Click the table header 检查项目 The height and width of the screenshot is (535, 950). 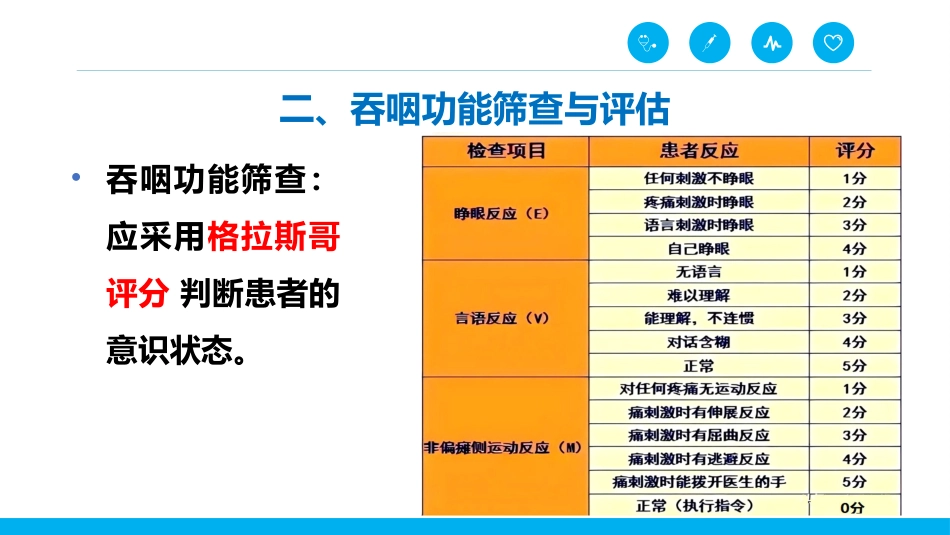tap(506, 151)
